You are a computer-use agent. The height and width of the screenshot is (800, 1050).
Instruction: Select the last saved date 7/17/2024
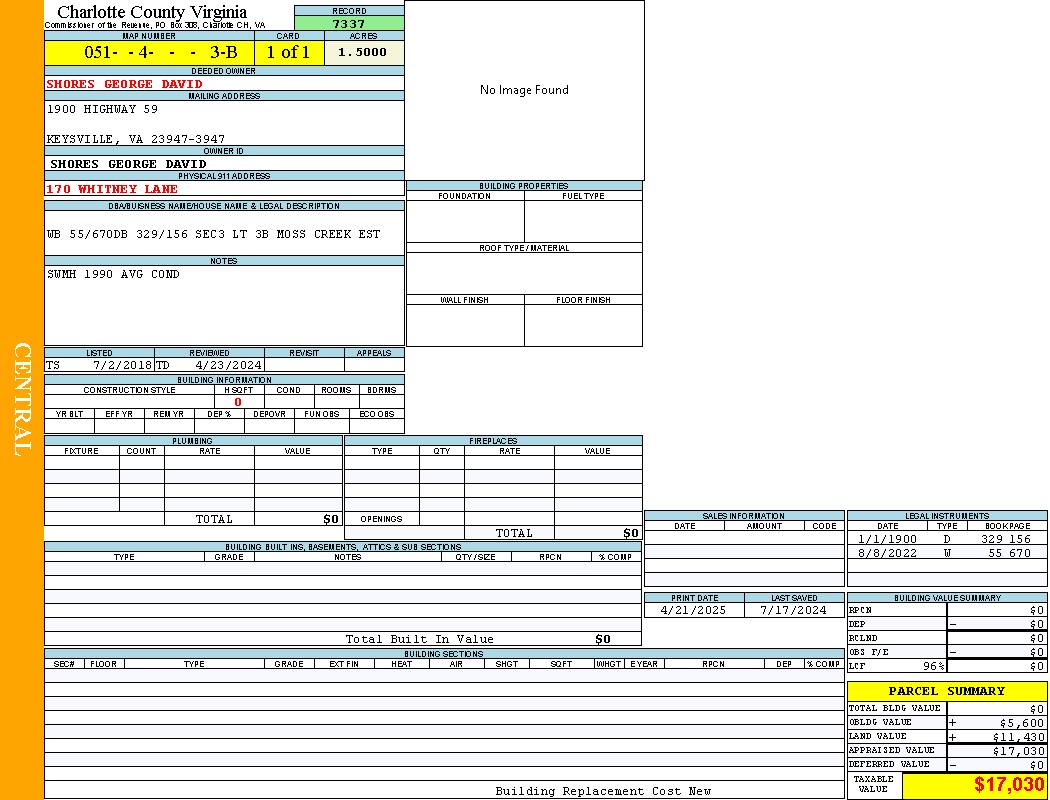coord(793,610)
